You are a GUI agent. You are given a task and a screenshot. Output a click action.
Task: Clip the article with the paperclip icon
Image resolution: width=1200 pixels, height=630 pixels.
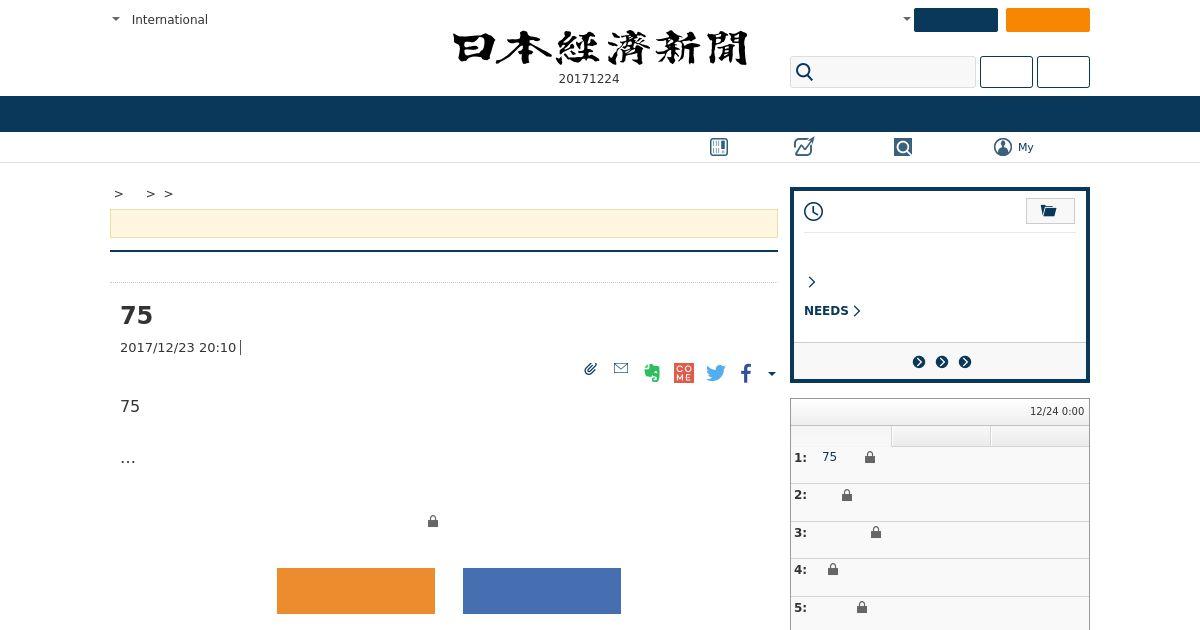(x=590, y=369)
